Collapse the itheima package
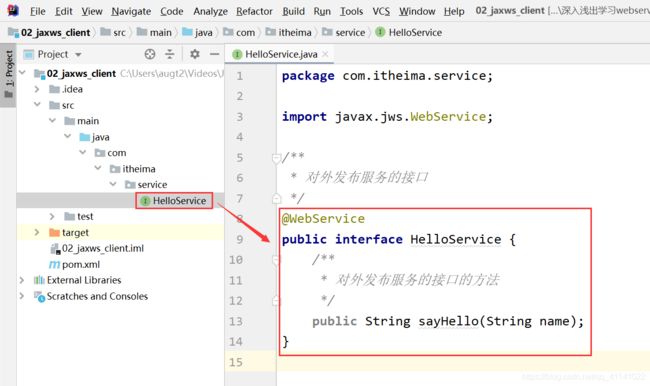Screen dimensions: 650x386 click(98, 168)
